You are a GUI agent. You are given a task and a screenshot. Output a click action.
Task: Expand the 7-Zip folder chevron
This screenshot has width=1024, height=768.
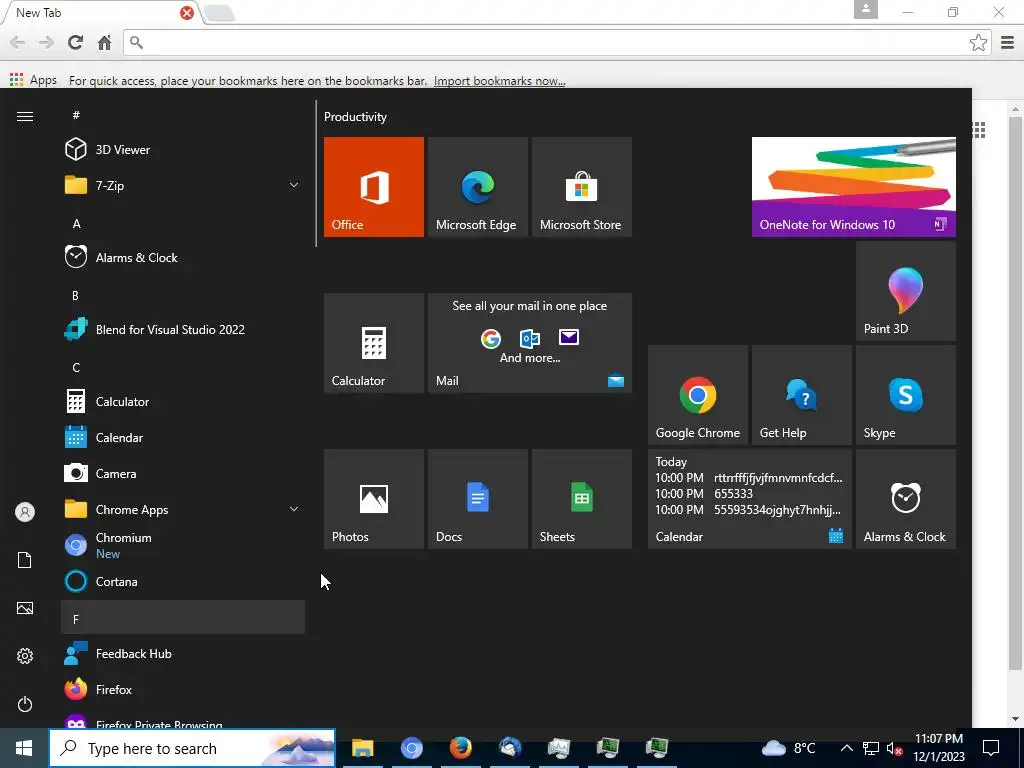pyautogui.click(x=294, y=185)
